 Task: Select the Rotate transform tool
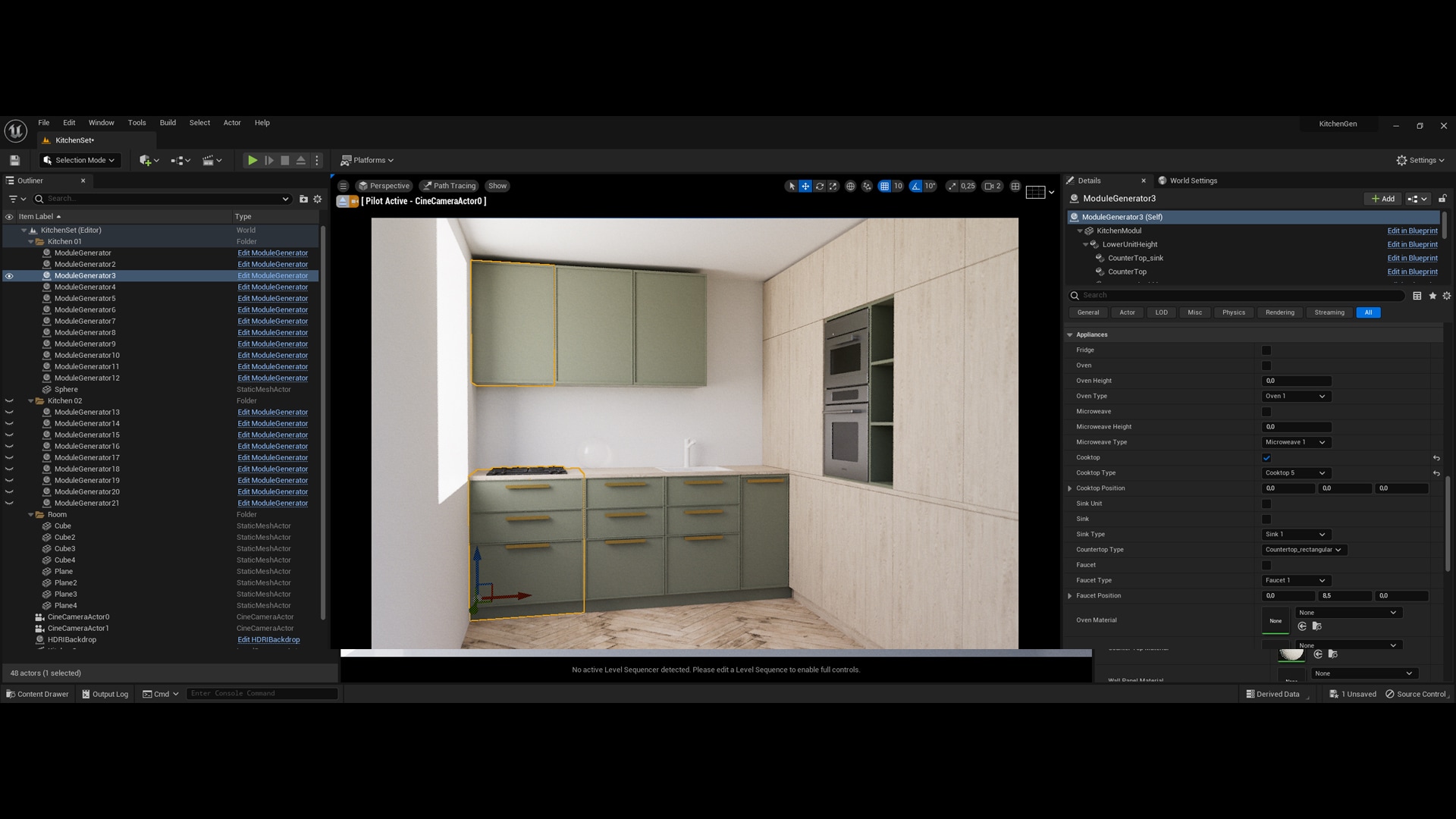pos(819,186)
